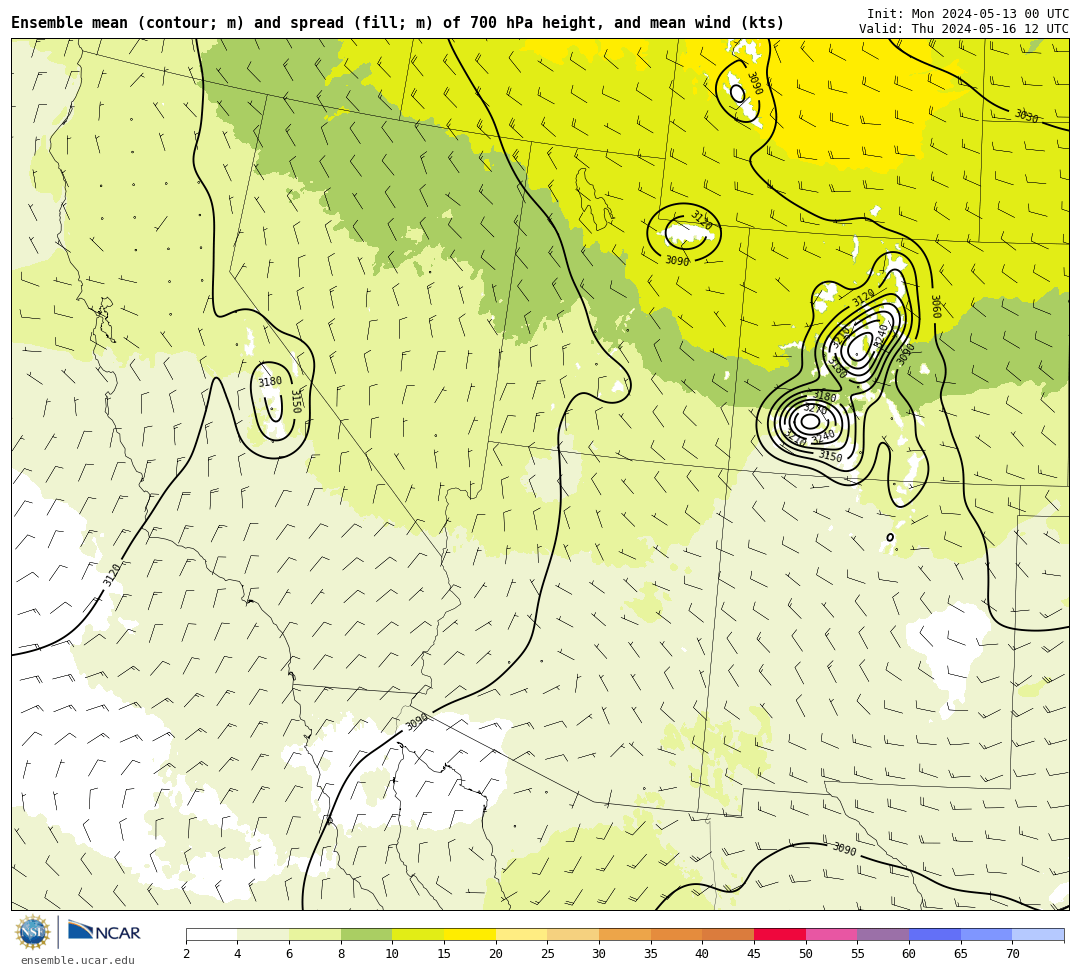Pick the 35–40 orange colorbar segment

676,934
